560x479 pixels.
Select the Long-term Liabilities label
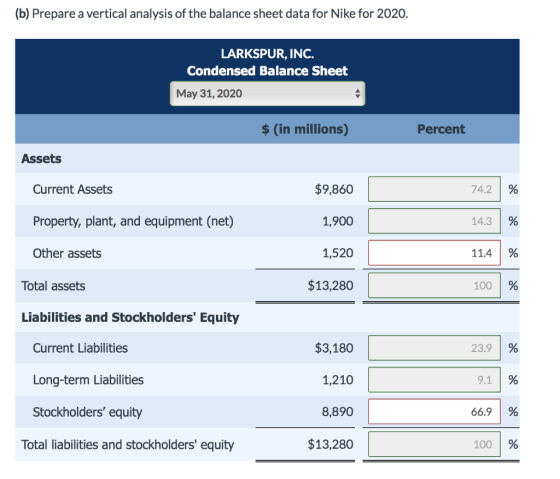tap(88, 380)
